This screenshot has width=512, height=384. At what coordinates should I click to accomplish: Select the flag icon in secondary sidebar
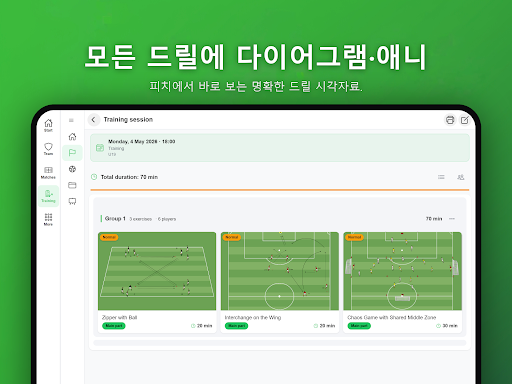coord(72,153)
